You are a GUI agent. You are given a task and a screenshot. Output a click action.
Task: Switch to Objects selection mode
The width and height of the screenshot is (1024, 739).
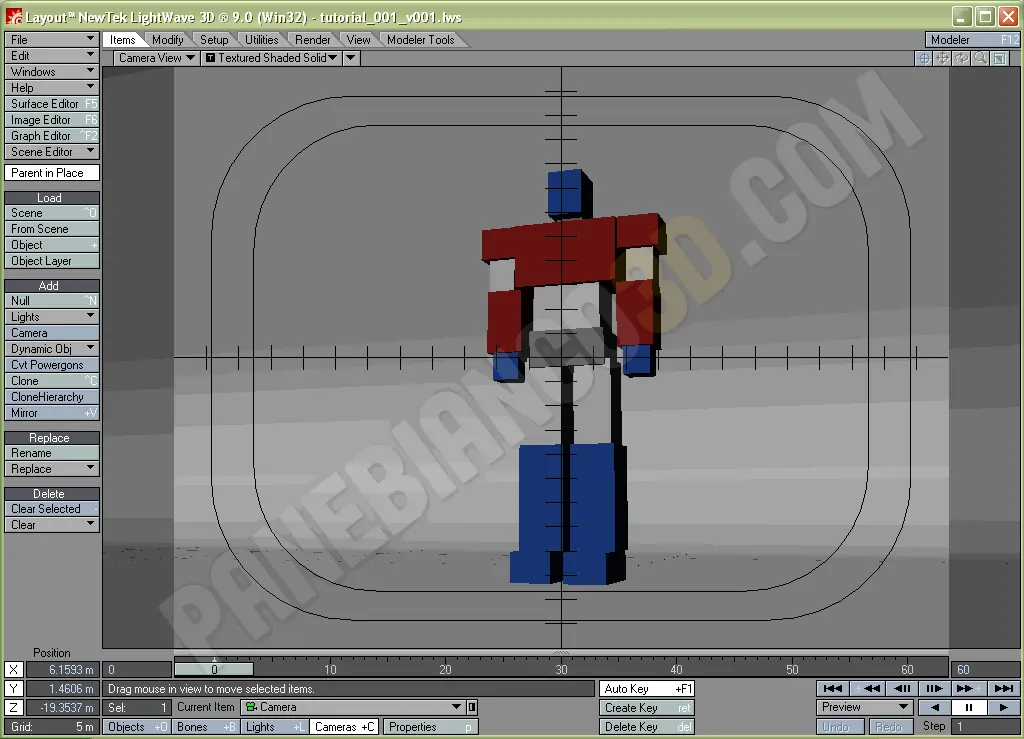click(x=137, y=727)
